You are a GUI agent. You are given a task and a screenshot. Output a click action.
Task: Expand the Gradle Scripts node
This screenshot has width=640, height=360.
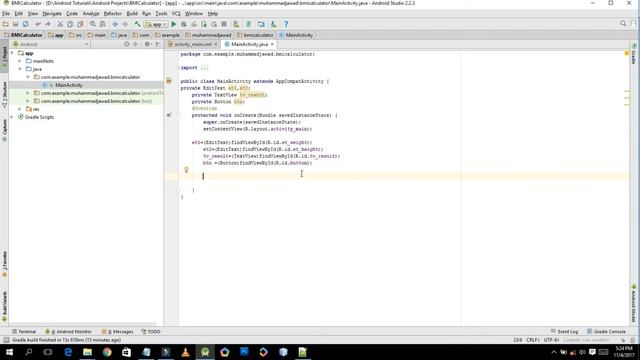coord(12,117)
